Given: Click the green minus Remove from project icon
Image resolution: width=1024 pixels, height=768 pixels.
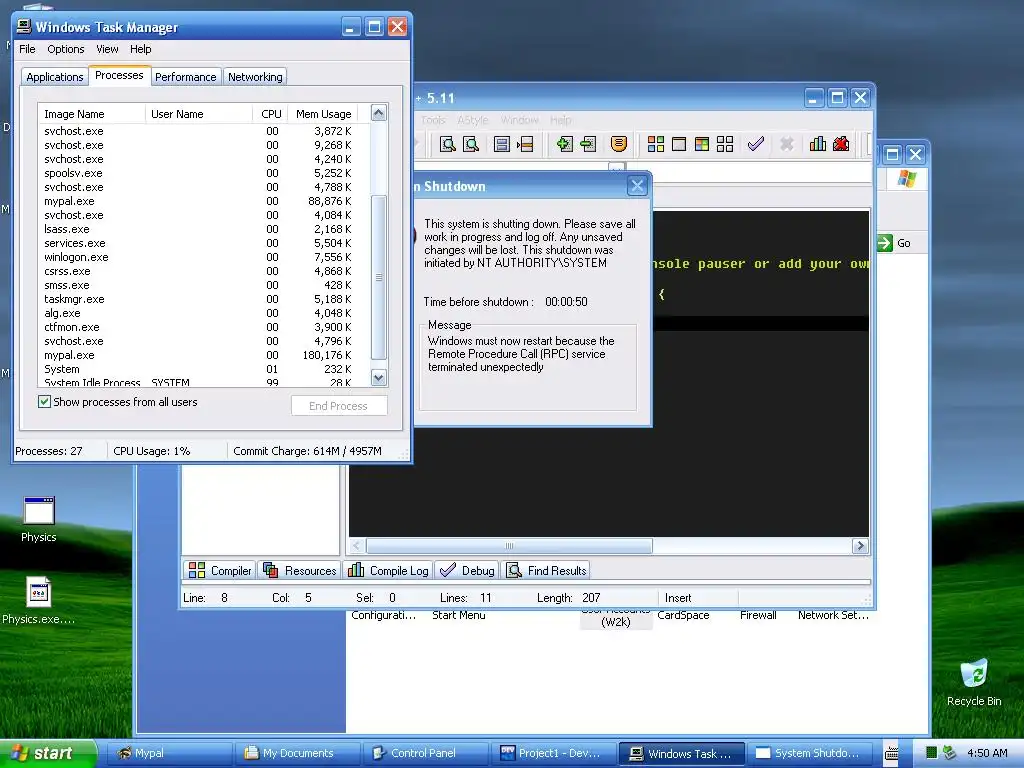Looking at the screenshot, I should click(x=588, y=144).
